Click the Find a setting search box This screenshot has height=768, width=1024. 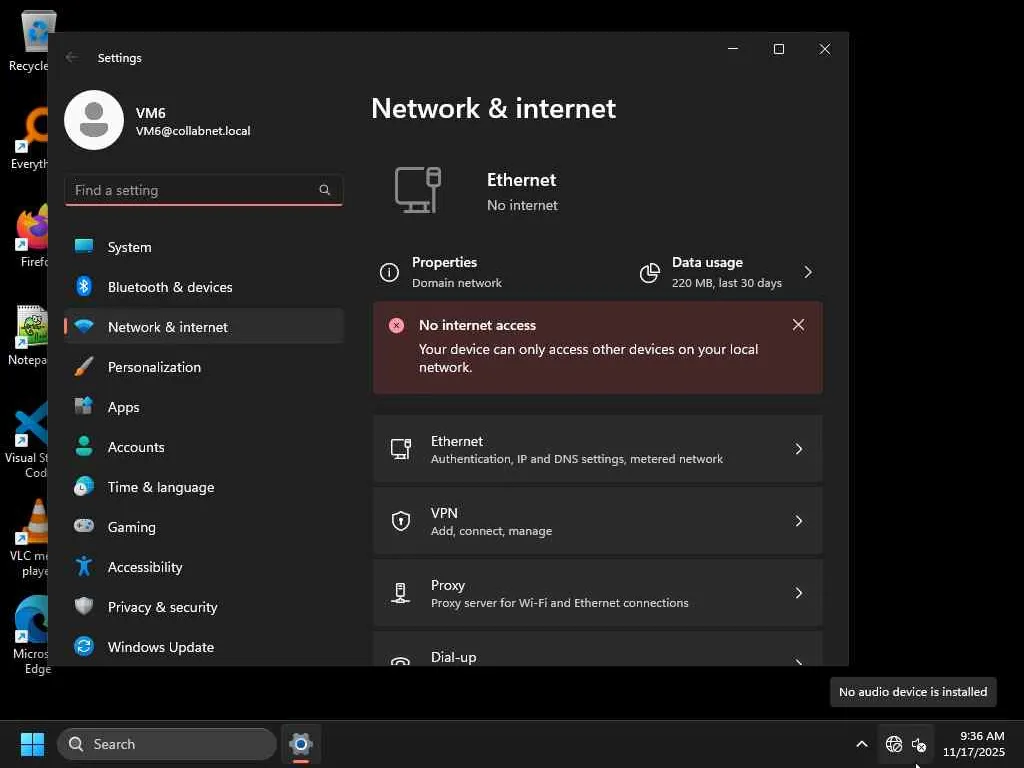[190, 190]
